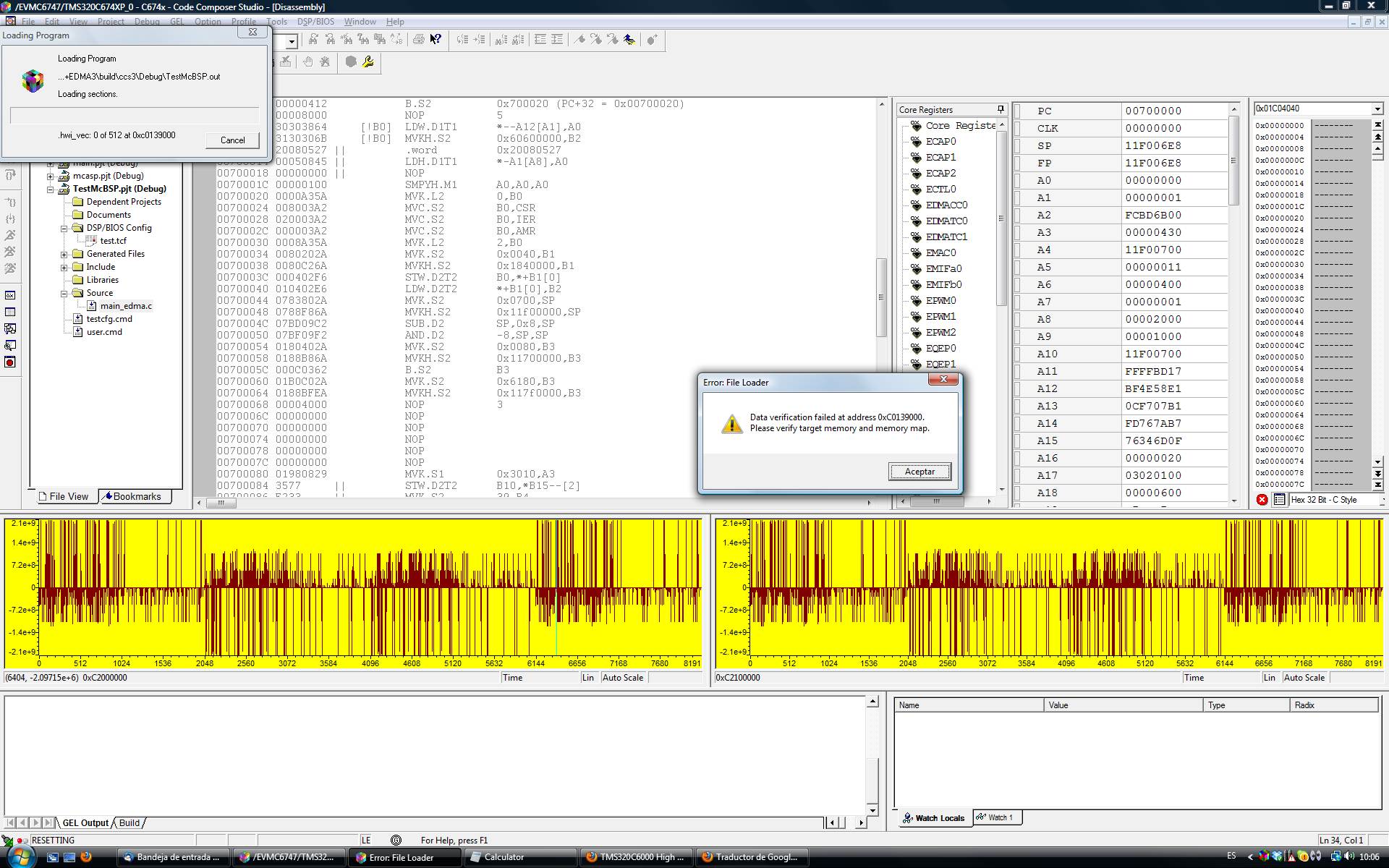Click the grey stop build icon
Image resolution: width=1389 pixels, height=868 pixels.
point(351,61)
